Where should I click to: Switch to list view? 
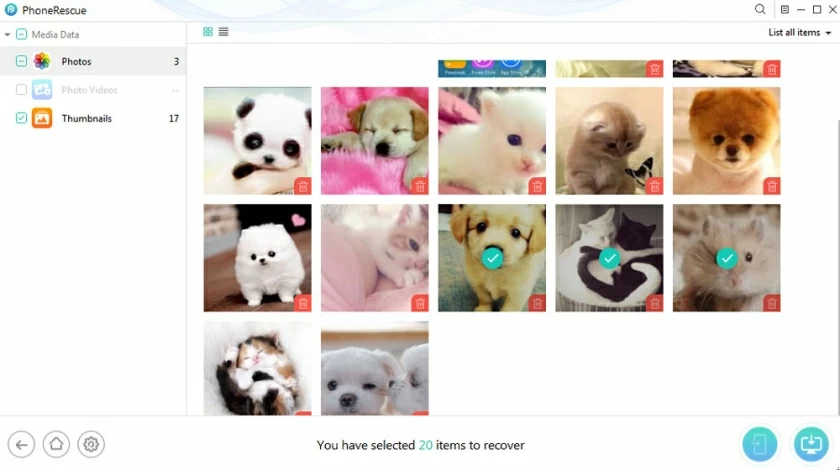[x=223, y=32]
